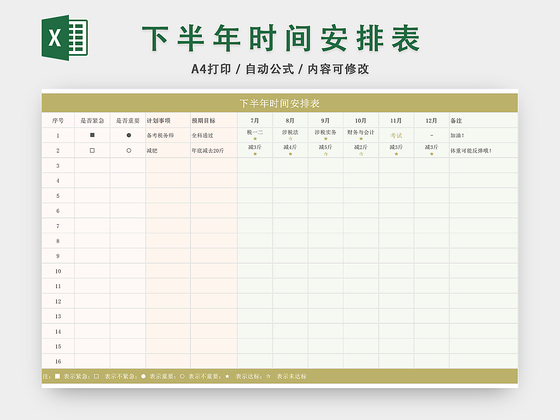
Task: Select the 计划事项 column header
Action: pyautogui.click(x=168, y=121)
